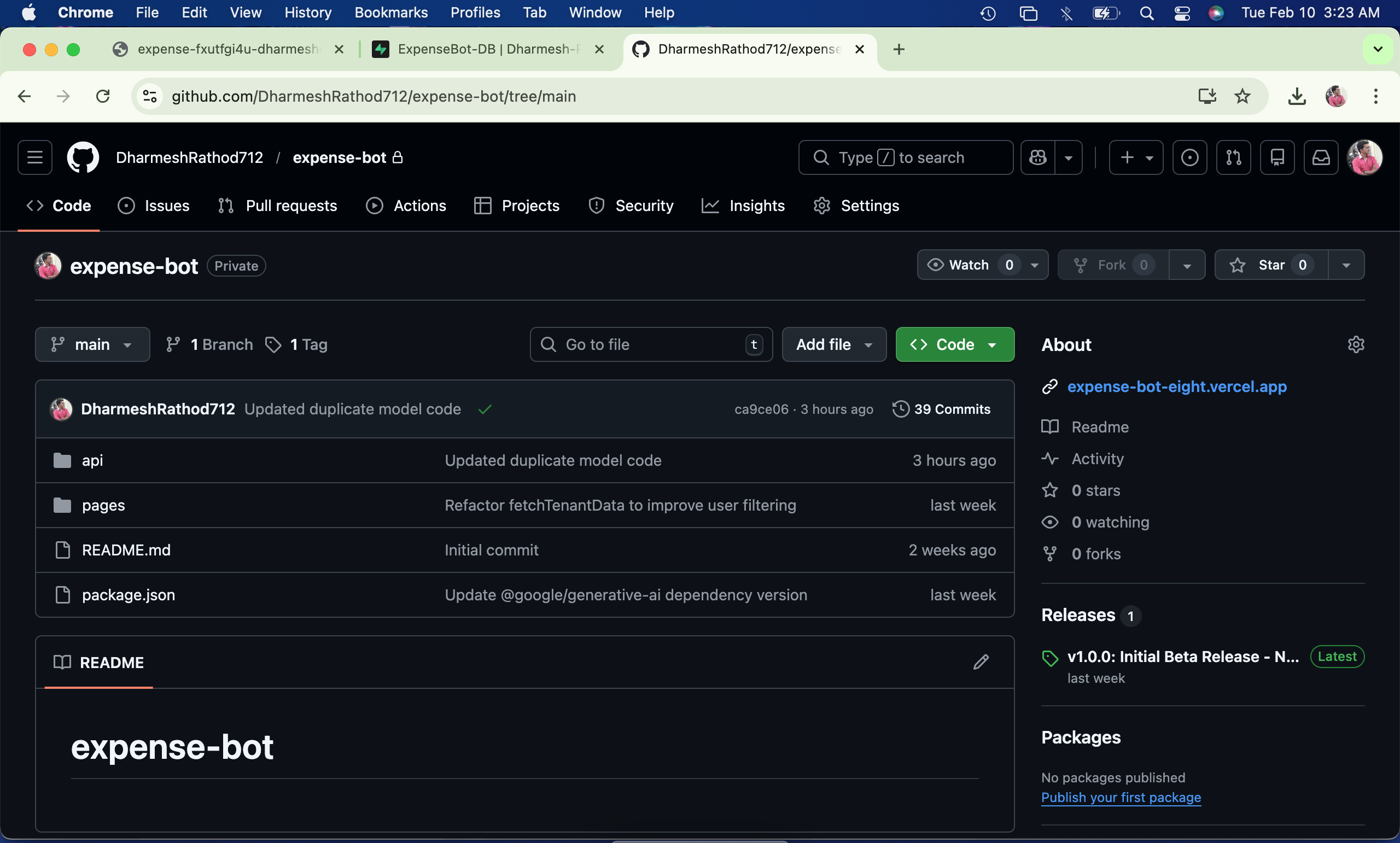The image size is (1400, 843).
Task: Click the issues icon in header
Action: 1189,157
